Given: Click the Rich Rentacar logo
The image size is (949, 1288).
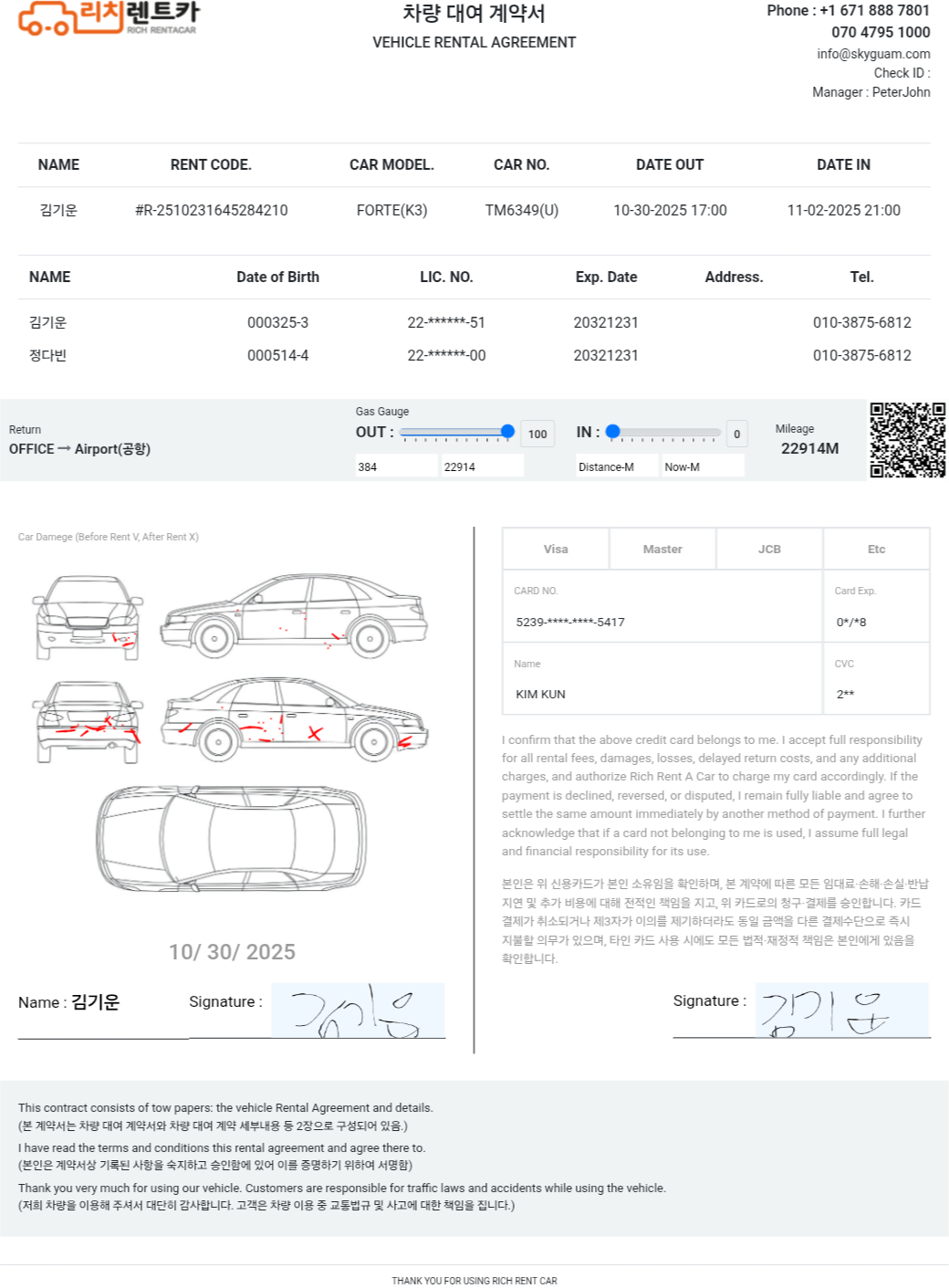Looking at the screenshot, I should coord(108,18).
